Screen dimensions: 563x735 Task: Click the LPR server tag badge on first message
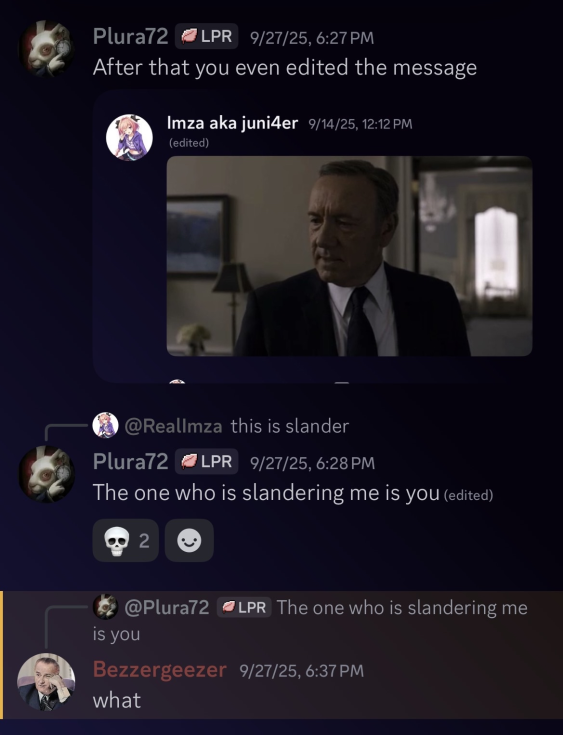tap(207, 36)
